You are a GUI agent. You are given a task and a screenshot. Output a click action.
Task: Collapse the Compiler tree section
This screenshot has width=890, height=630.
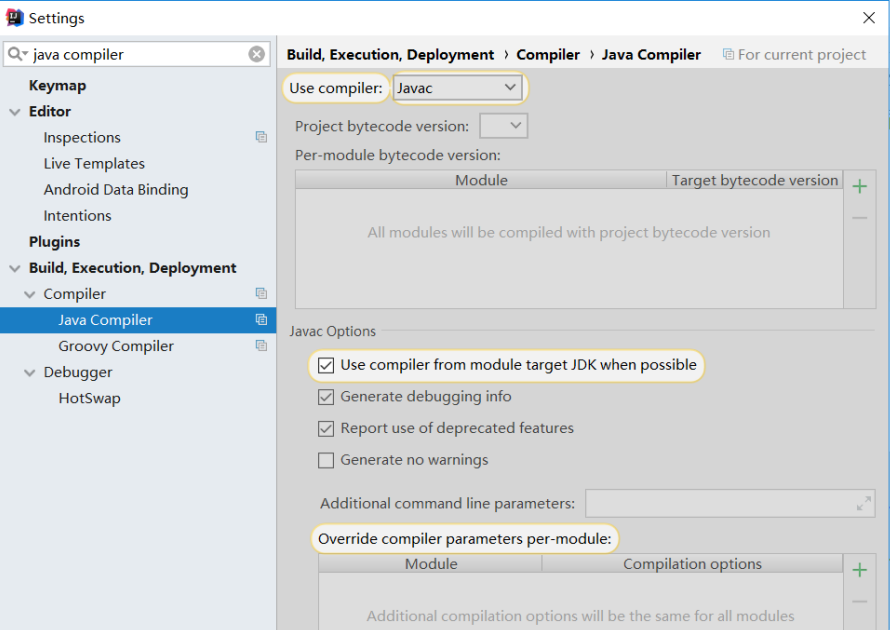pos(28,293)
